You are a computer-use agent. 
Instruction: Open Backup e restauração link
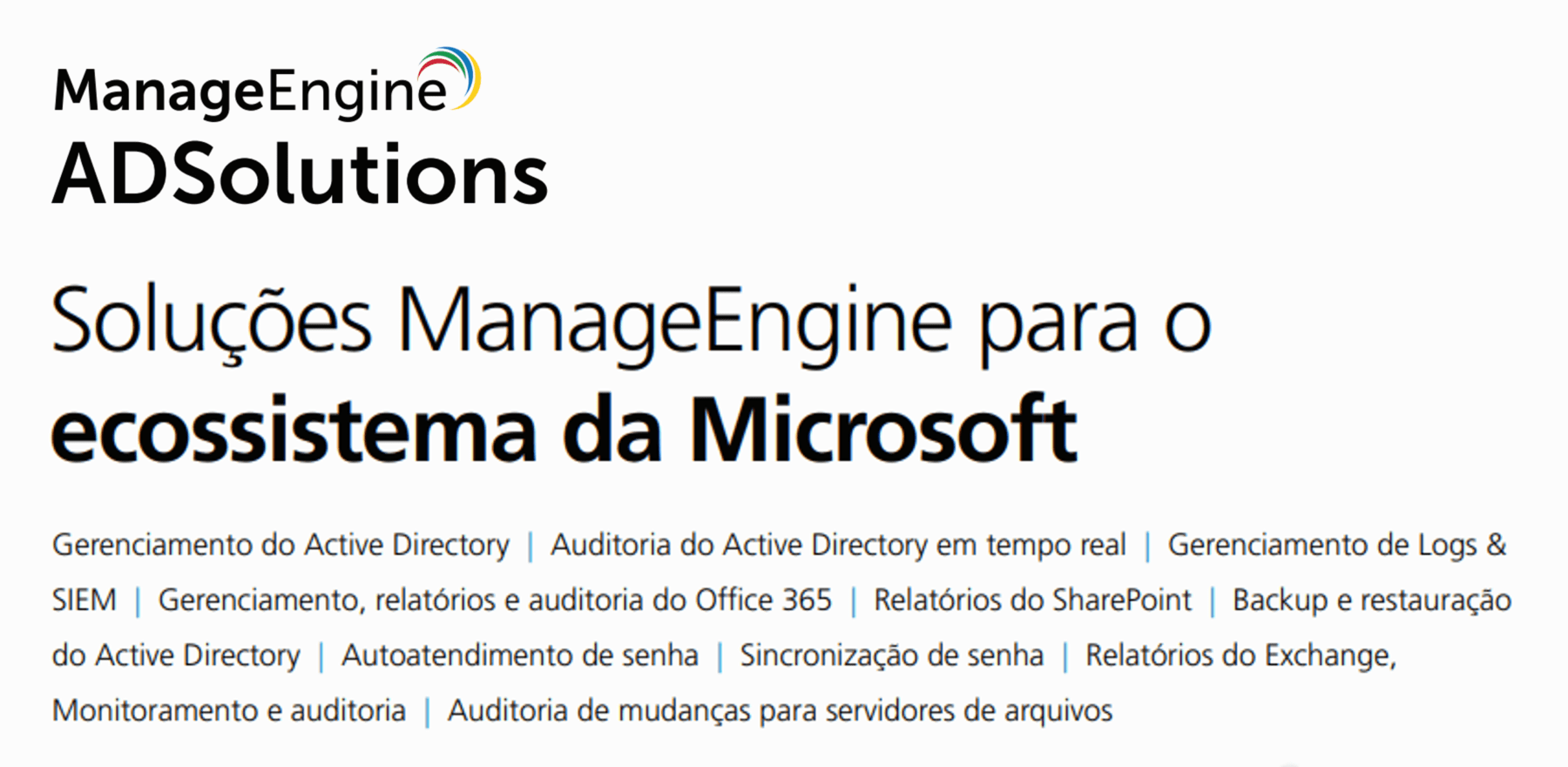(x=1371, y=601)
